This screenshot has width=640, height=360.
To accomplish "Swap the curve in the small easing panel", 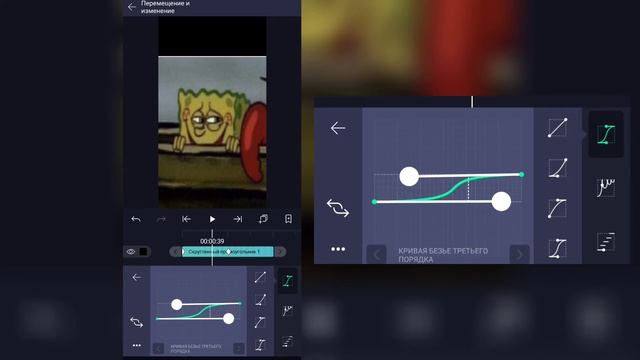I will [136, 322].
